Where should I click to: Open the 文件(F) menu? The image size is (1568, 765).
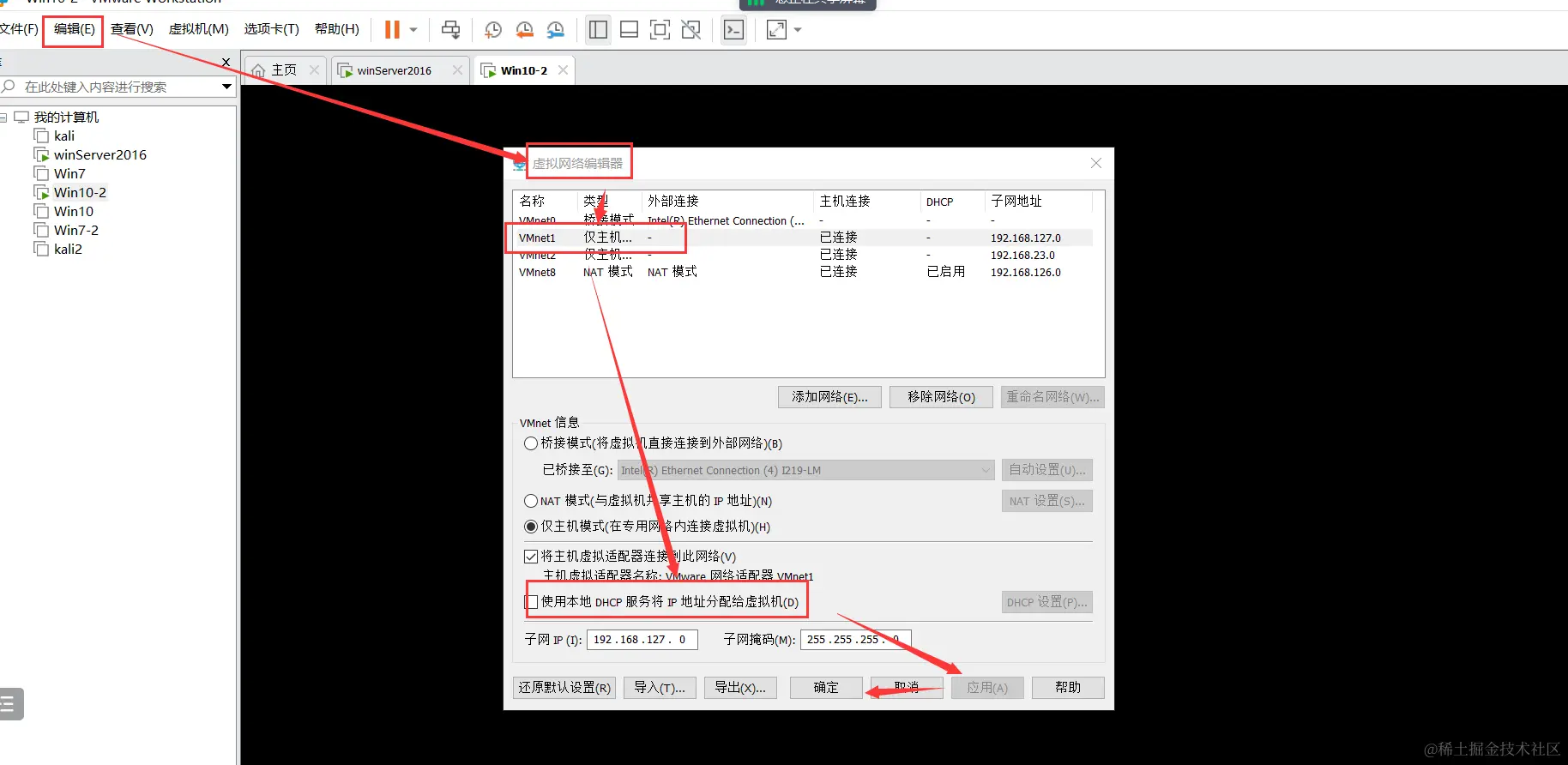19,29
